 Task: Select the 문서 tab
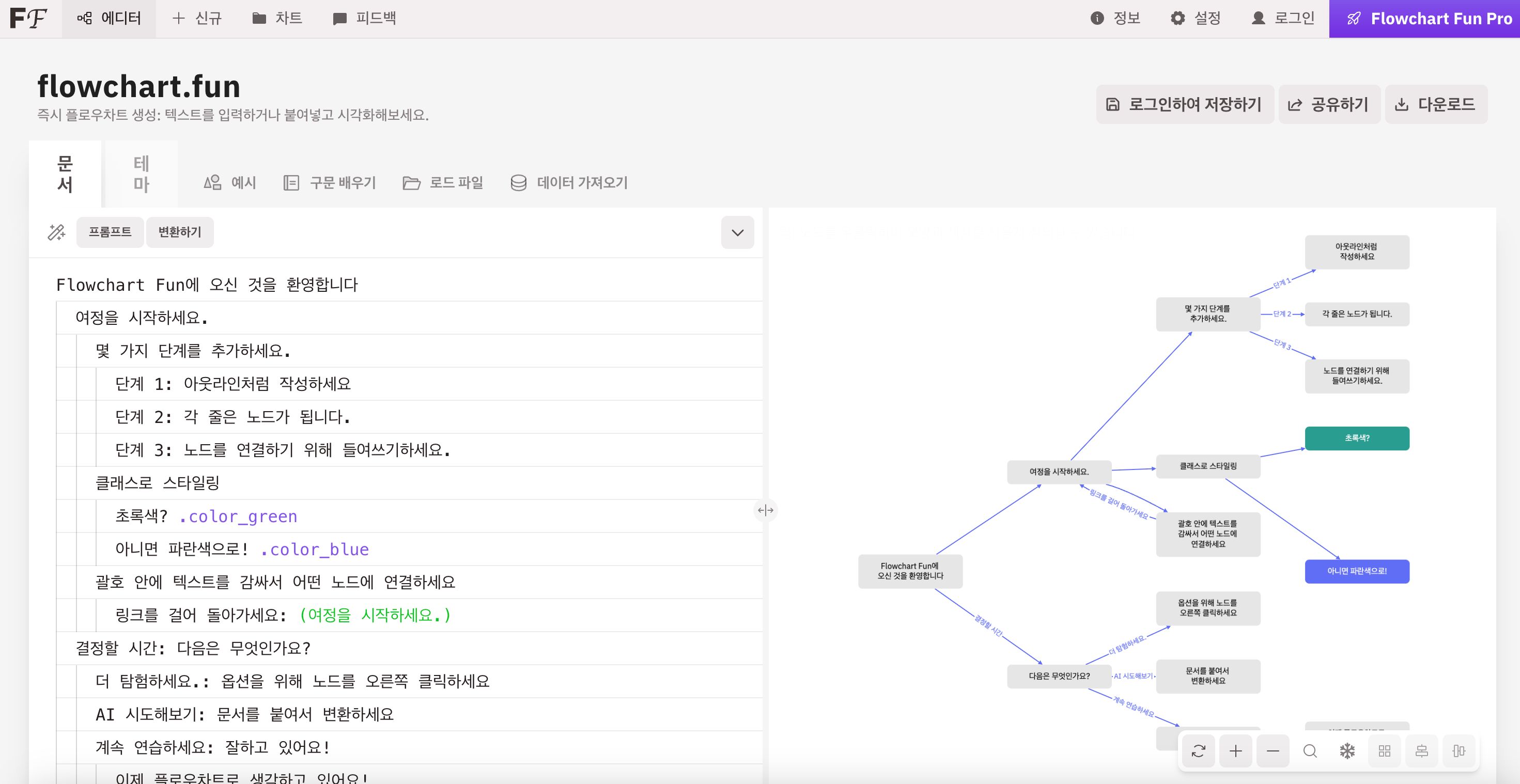coord(65,174)
